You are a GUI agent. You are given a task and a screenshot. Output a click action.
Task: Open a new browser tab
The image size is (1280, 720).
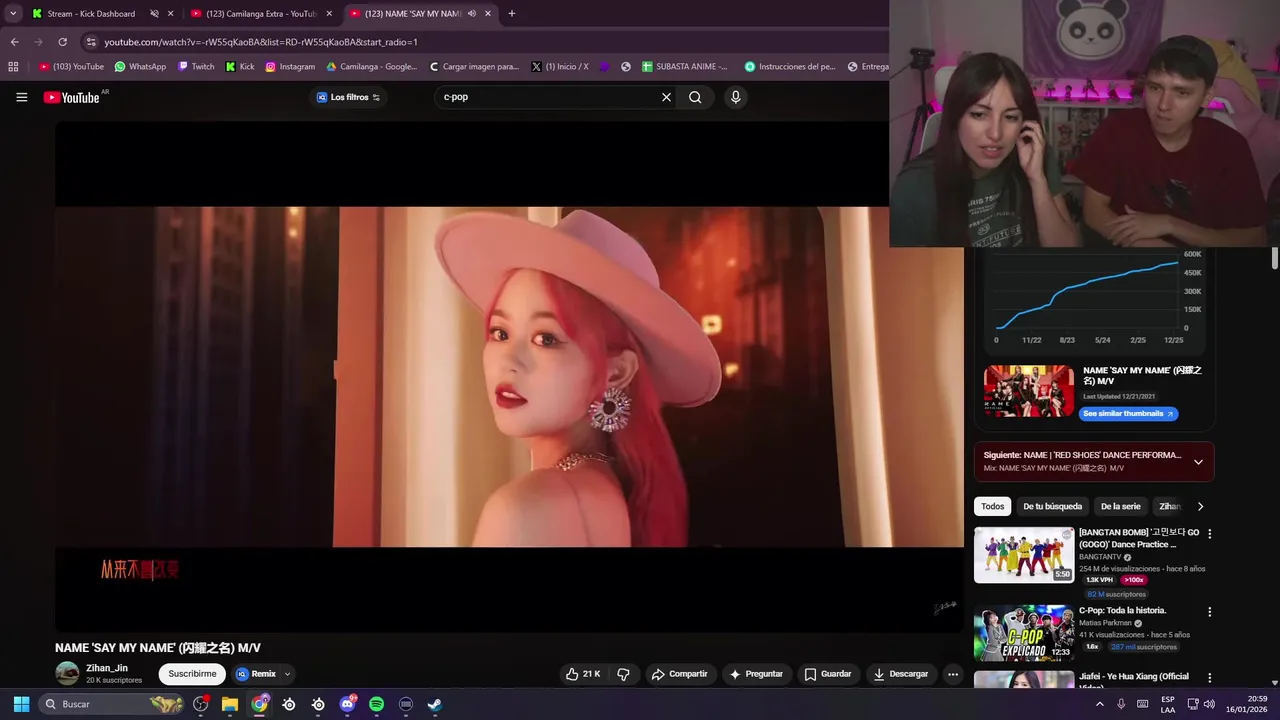pyautogui.click(x=512, y=14)
